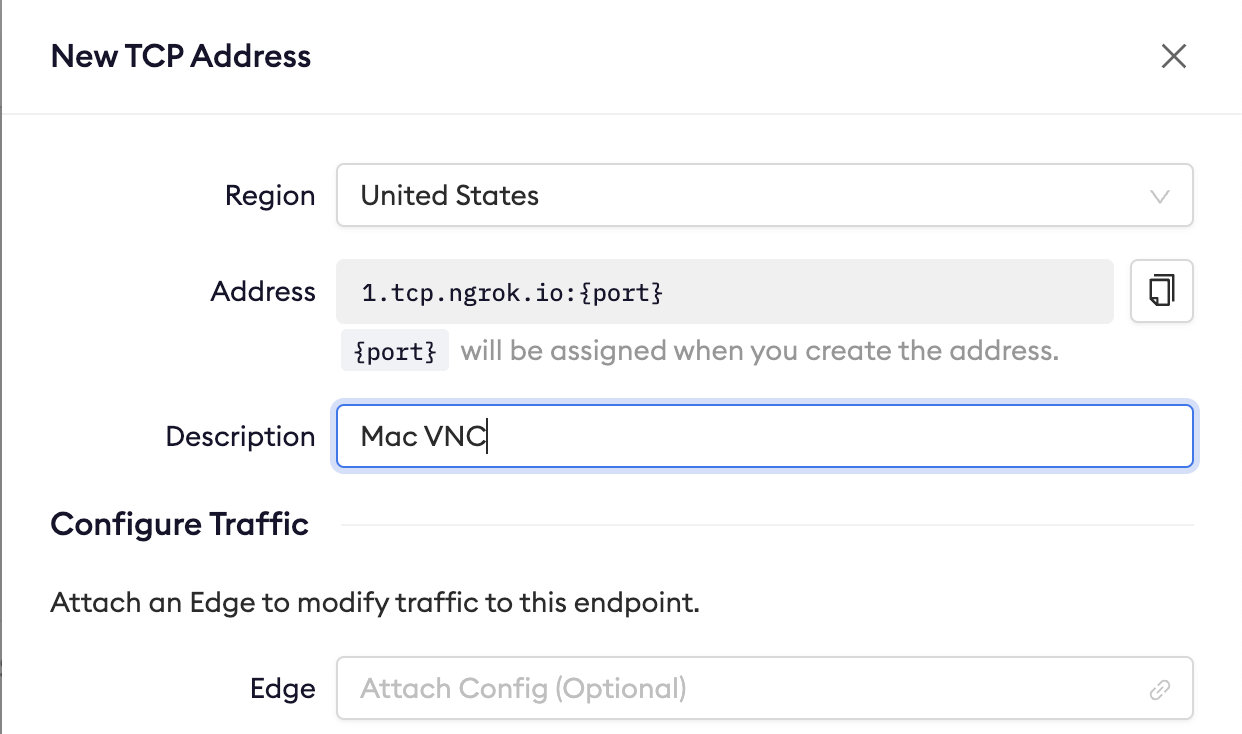Viewport: 1242px width, 734px height.
Task: Click the Attach Config (Optional) Edge field
Action: (740, 689)
